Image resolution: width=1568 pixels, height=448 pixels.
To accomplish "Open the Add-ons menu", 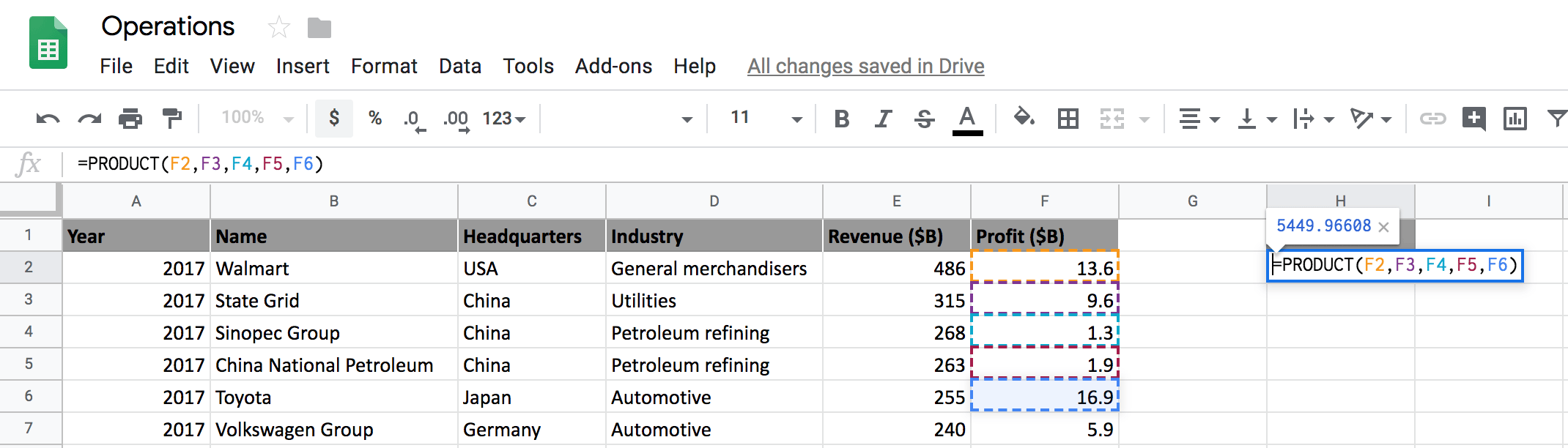I will click(614, 66).
